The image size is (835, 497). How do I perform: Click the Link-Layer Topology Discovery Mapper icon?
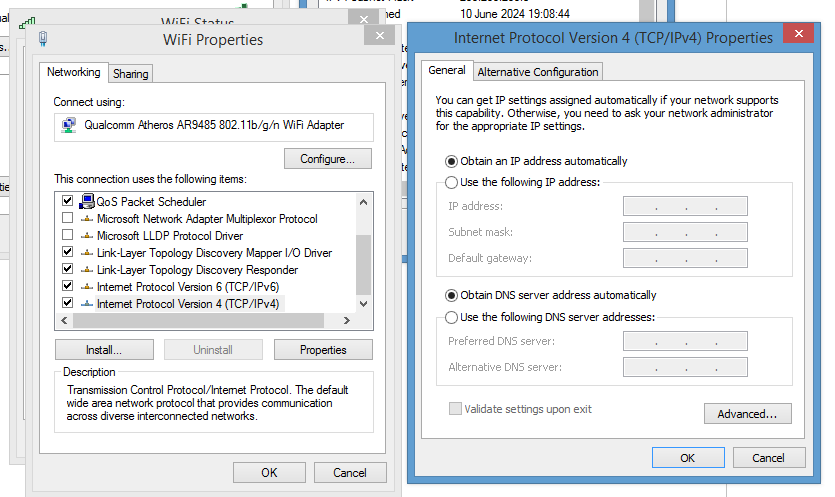tap(87, 253)
